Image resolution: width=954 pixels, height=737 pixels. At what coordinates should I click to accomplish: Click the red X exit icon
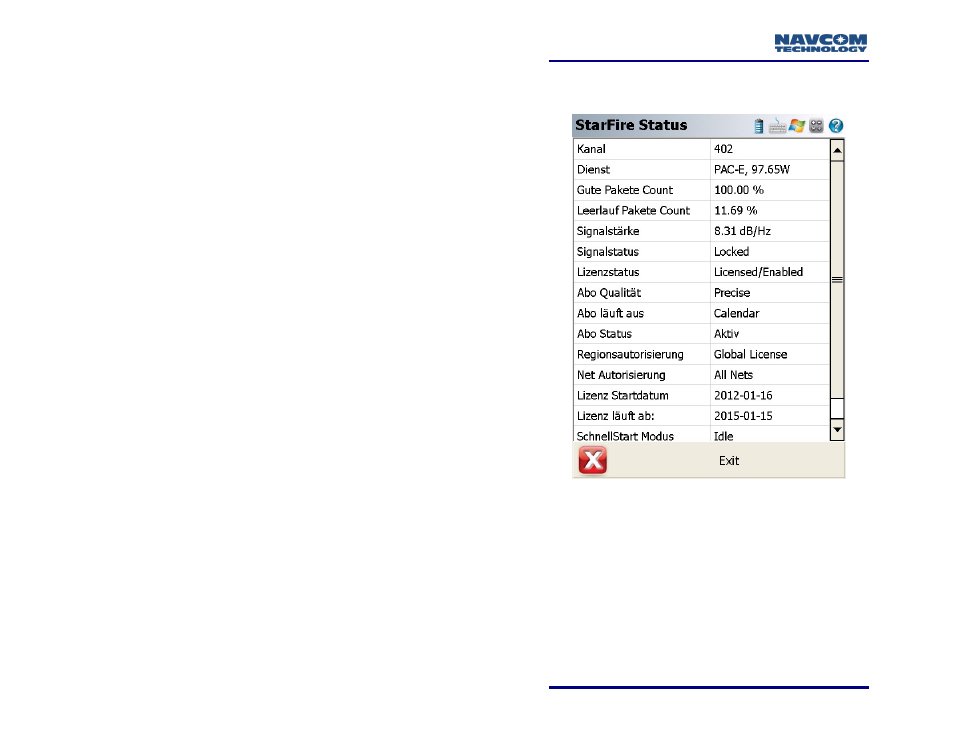pyautogui.click(x=593, y=460)
